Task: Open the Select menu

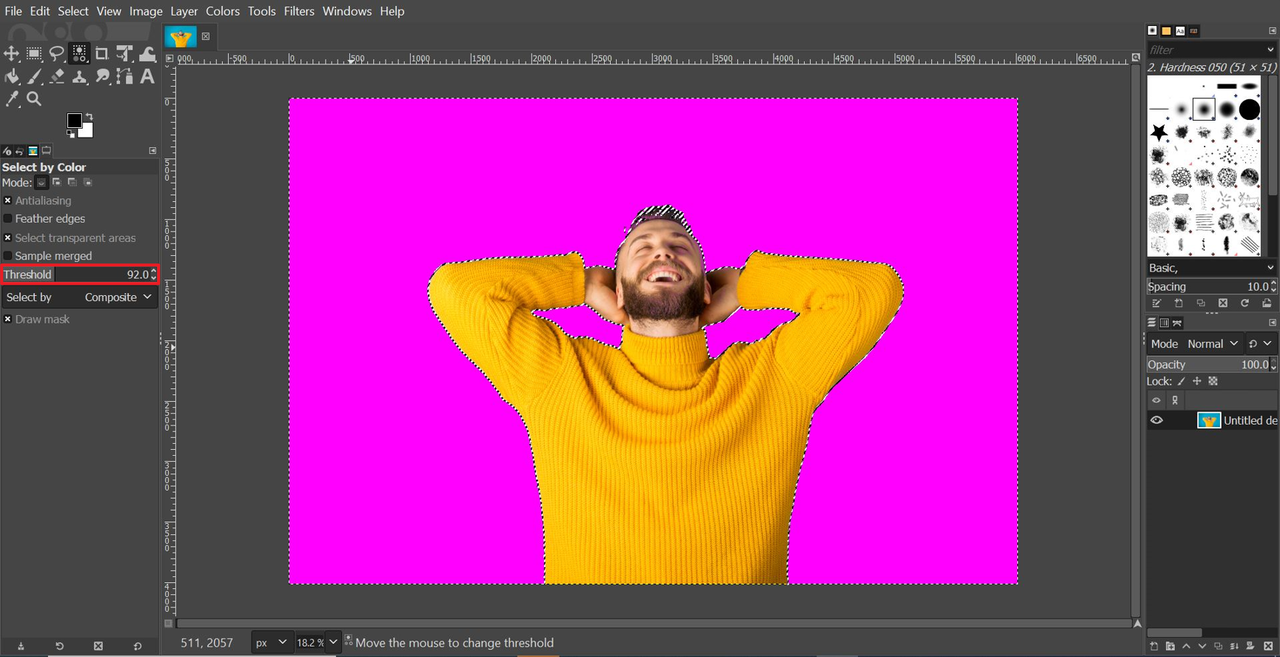Action: pyautogui.click(x=73, y=11)
